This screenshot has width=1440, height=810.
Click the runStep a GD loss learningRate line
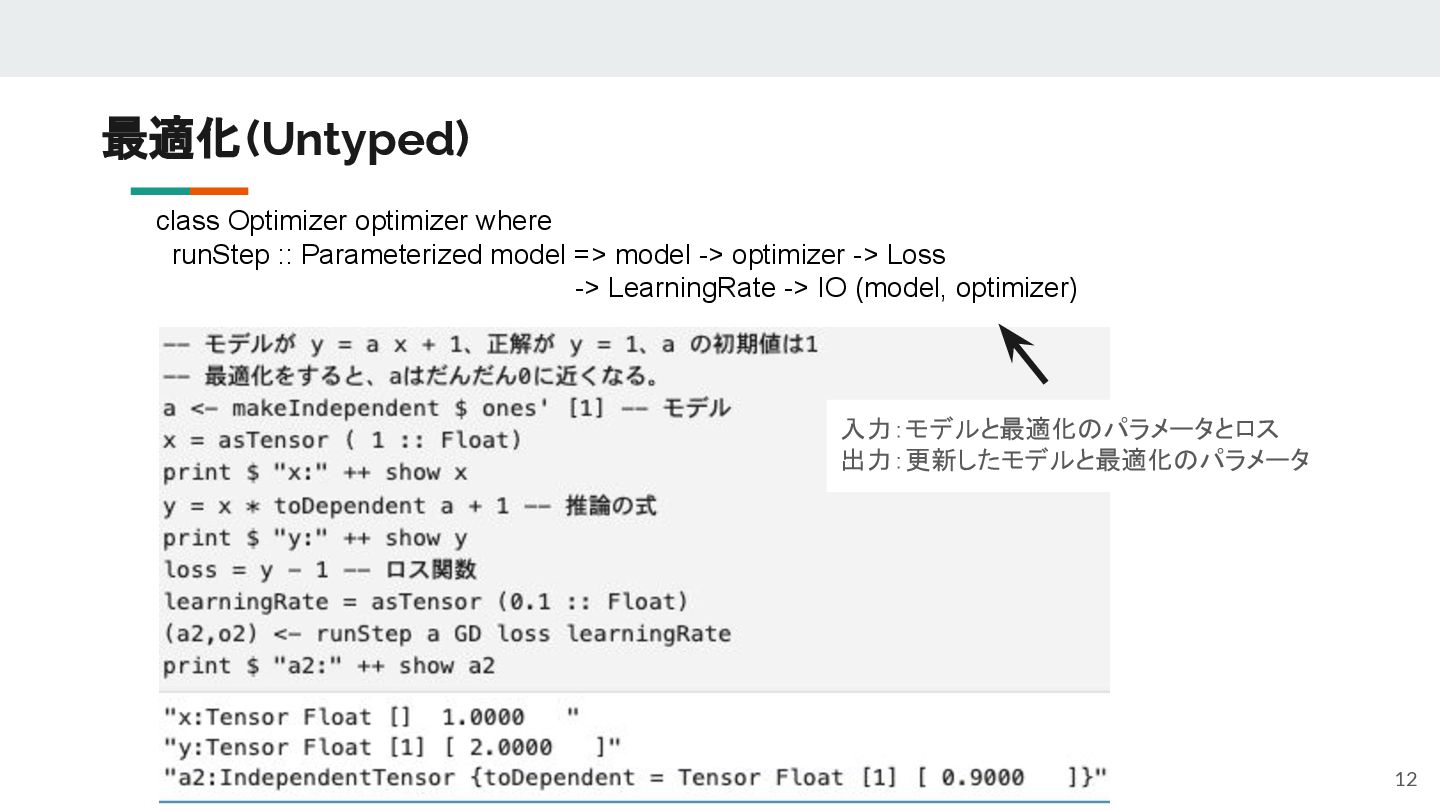point(447,634)
